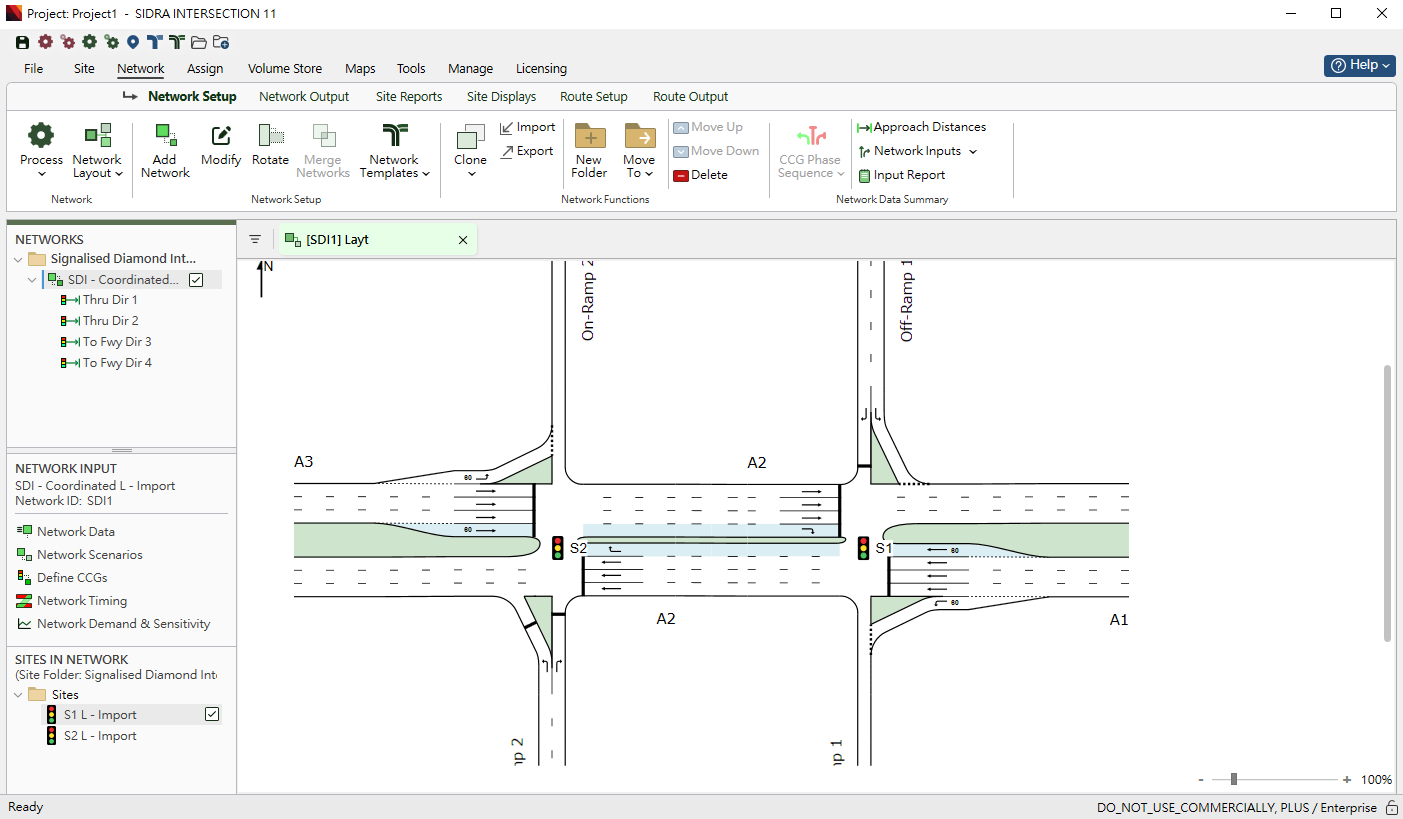This screenshot has width=1403, height=819.
Task: Open Network Output section
Action: point(304,97)
